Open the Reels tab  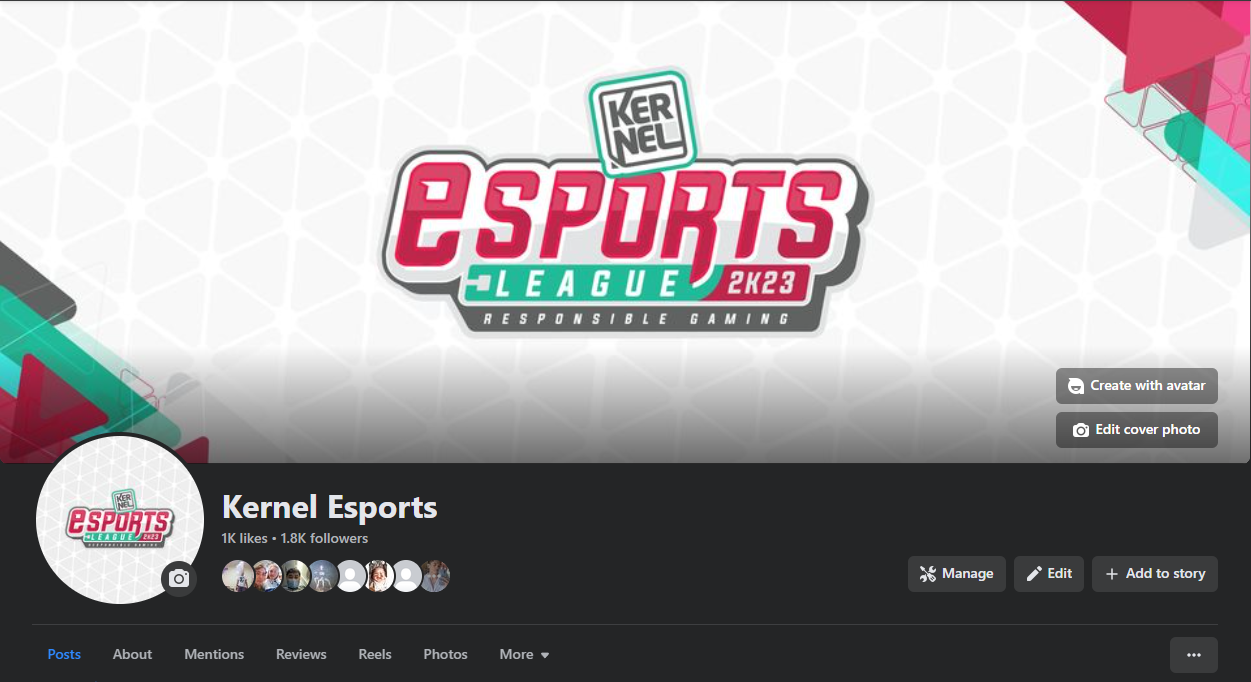[x=375, y=654]
